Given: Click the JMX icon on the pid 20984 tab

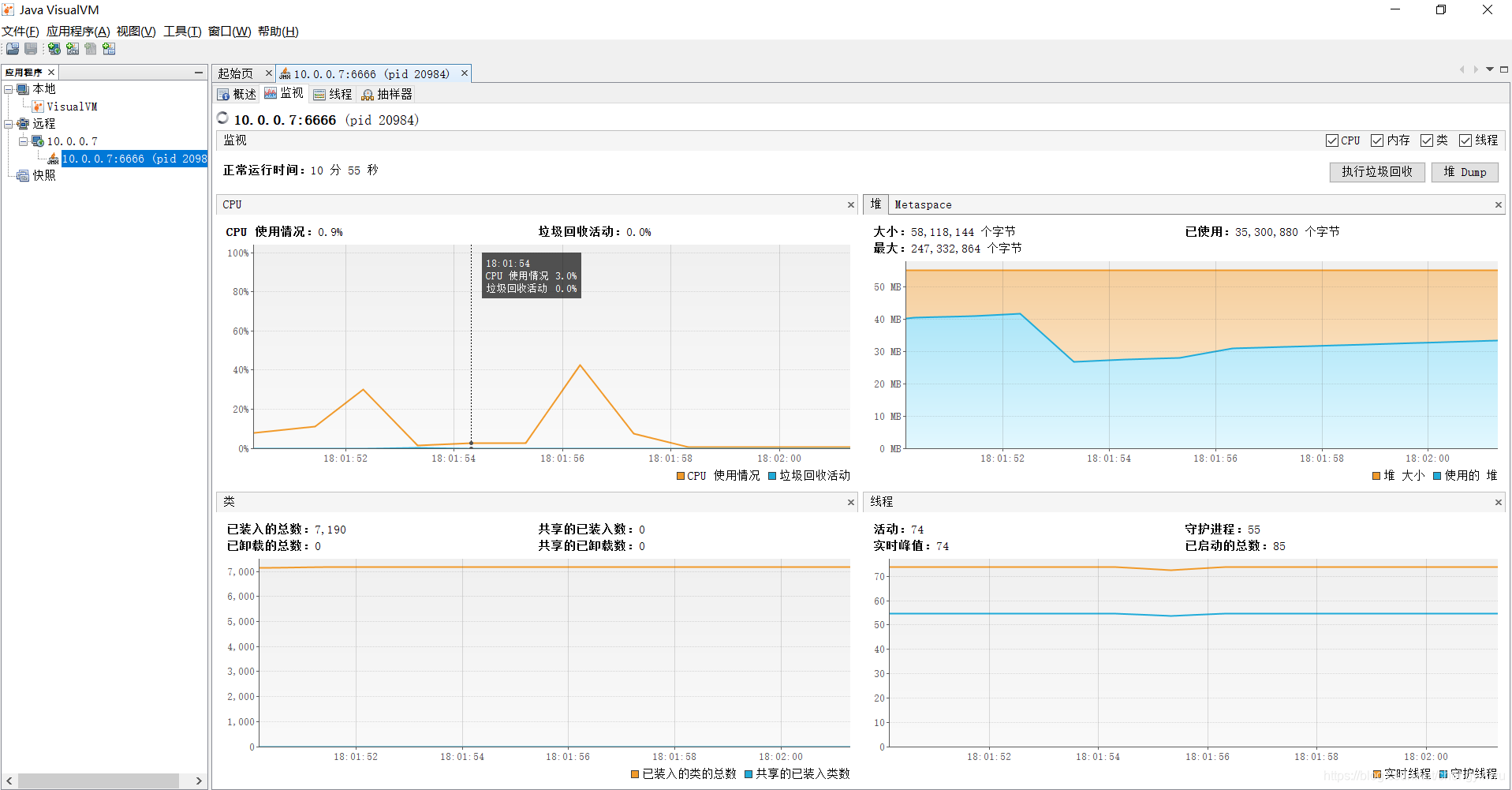Looking at the screenshot, I should pyautogui.click(x=285, y=74).
